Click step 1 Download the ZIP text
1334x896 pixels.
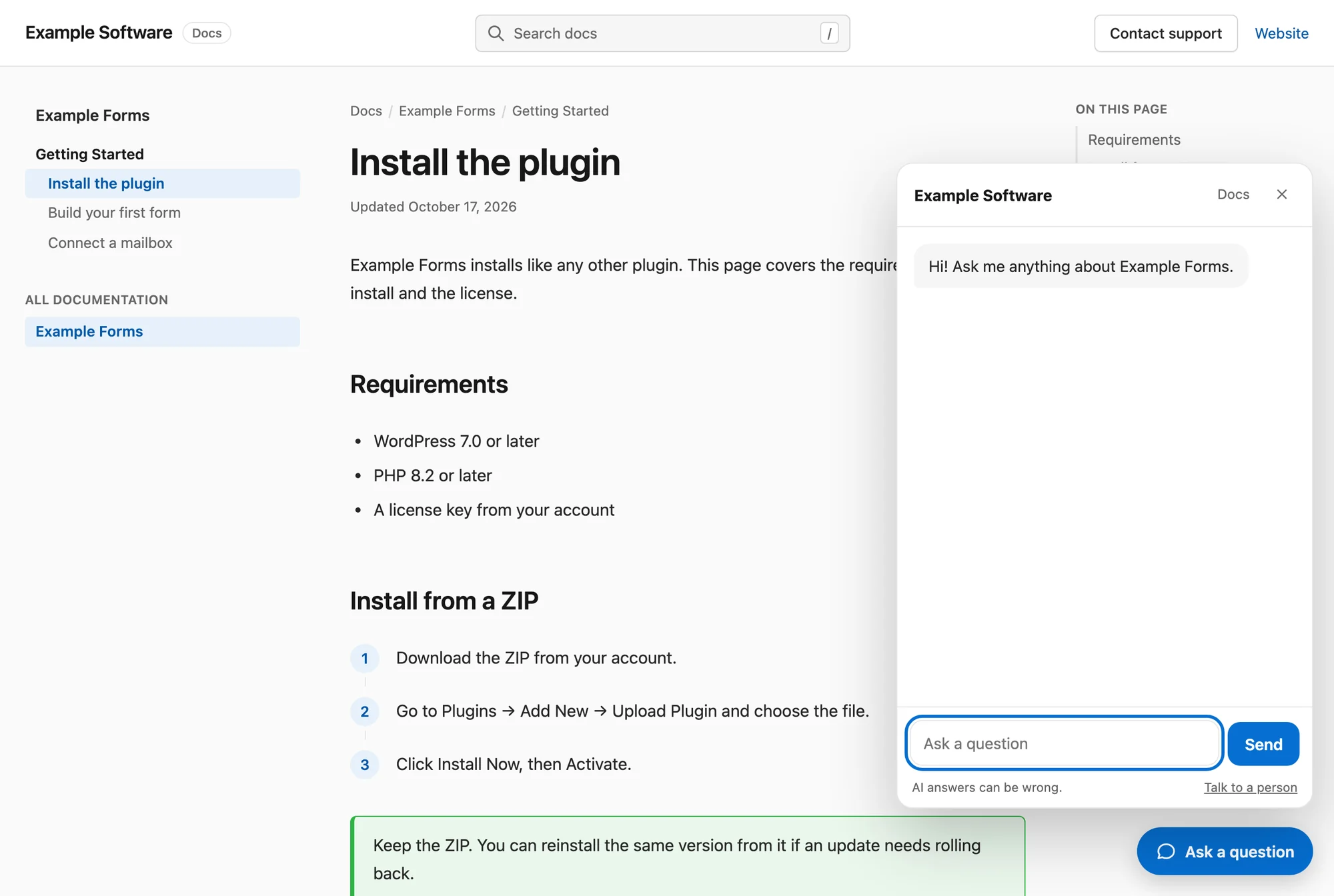[536, 658]
